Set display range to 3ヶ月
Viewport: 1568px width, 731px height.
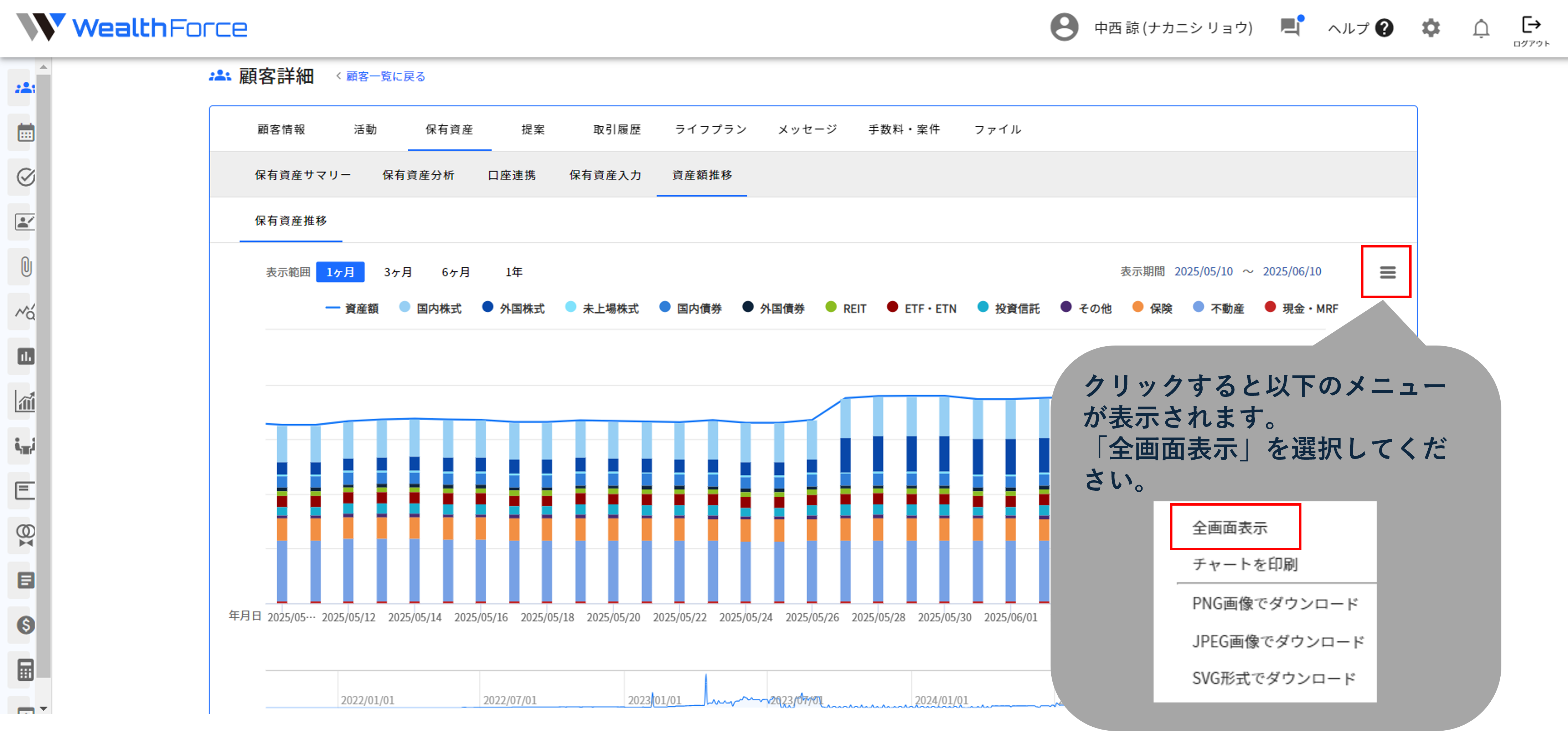(x=398, y=272)
